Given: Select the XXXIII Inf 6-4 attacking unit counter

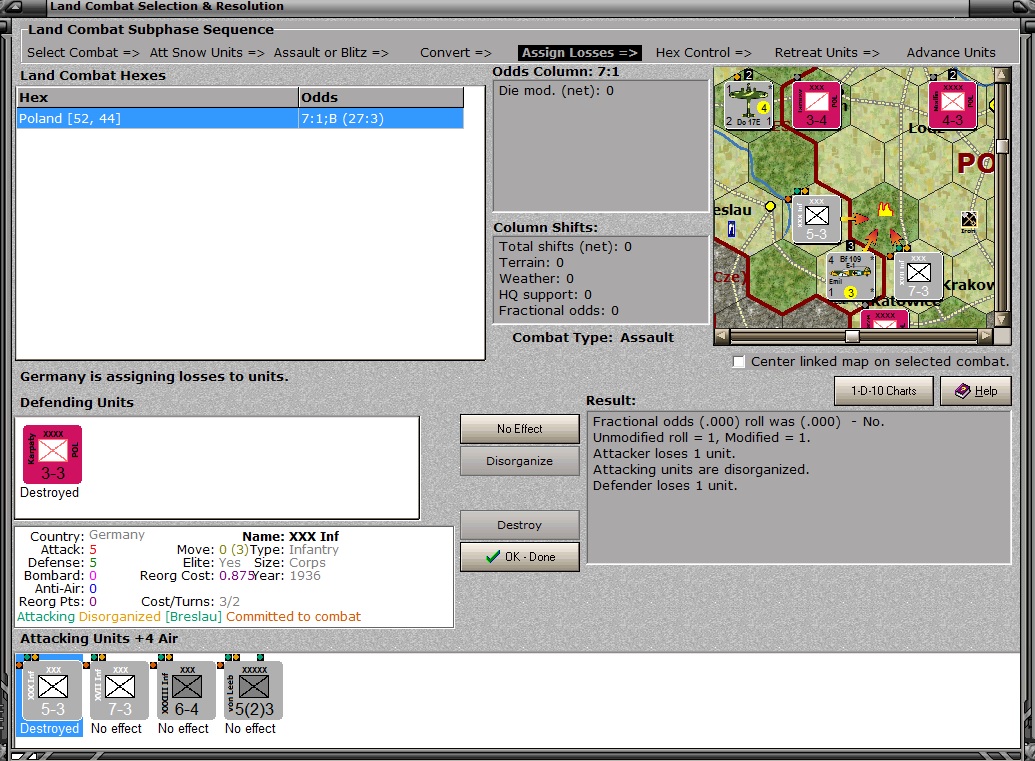Looking at the screenshot, I should (187, 690).
